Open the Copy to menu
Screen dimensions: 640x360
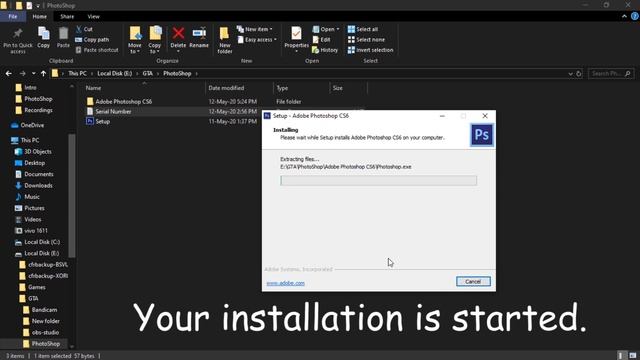(x=155, y=40)
